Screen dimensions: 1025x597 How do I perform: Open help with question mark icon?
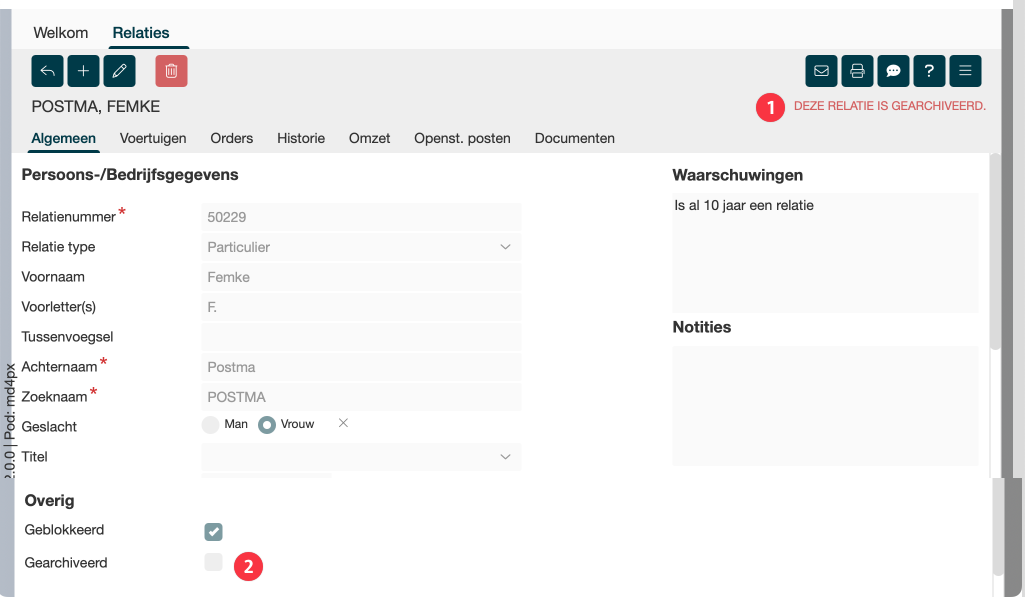tap(929, 71)
